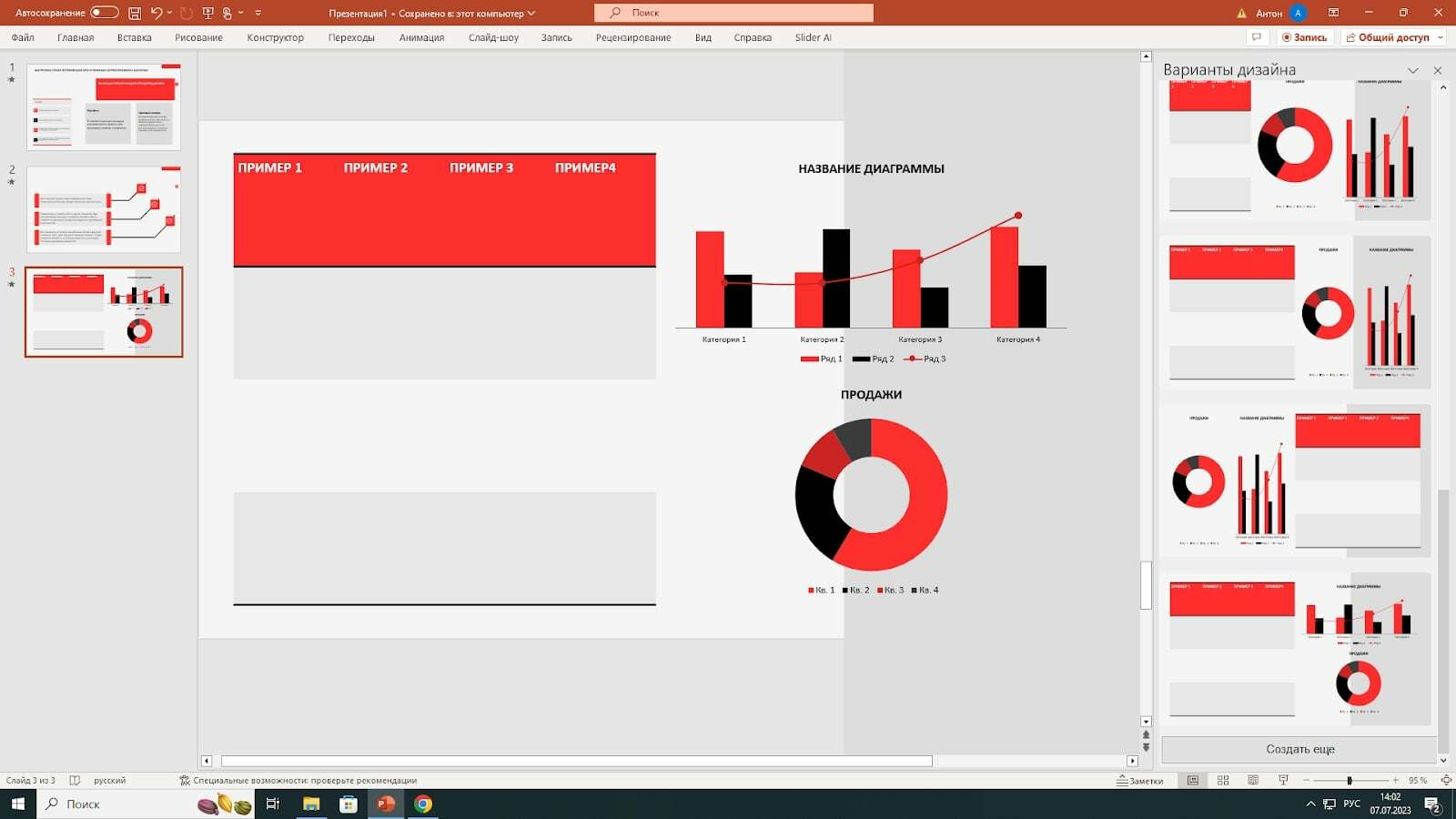Open the Рисование tab
The image size is (1456, 819).
199,37
